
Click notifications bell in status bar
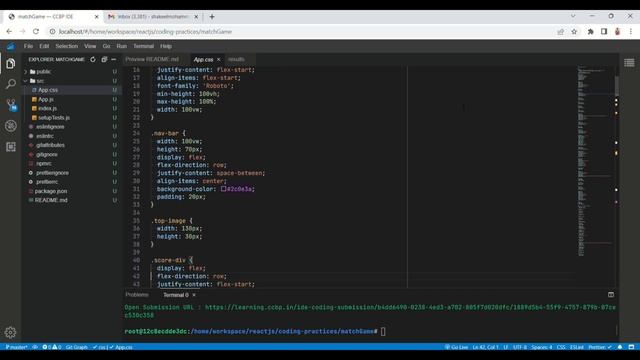620,347
